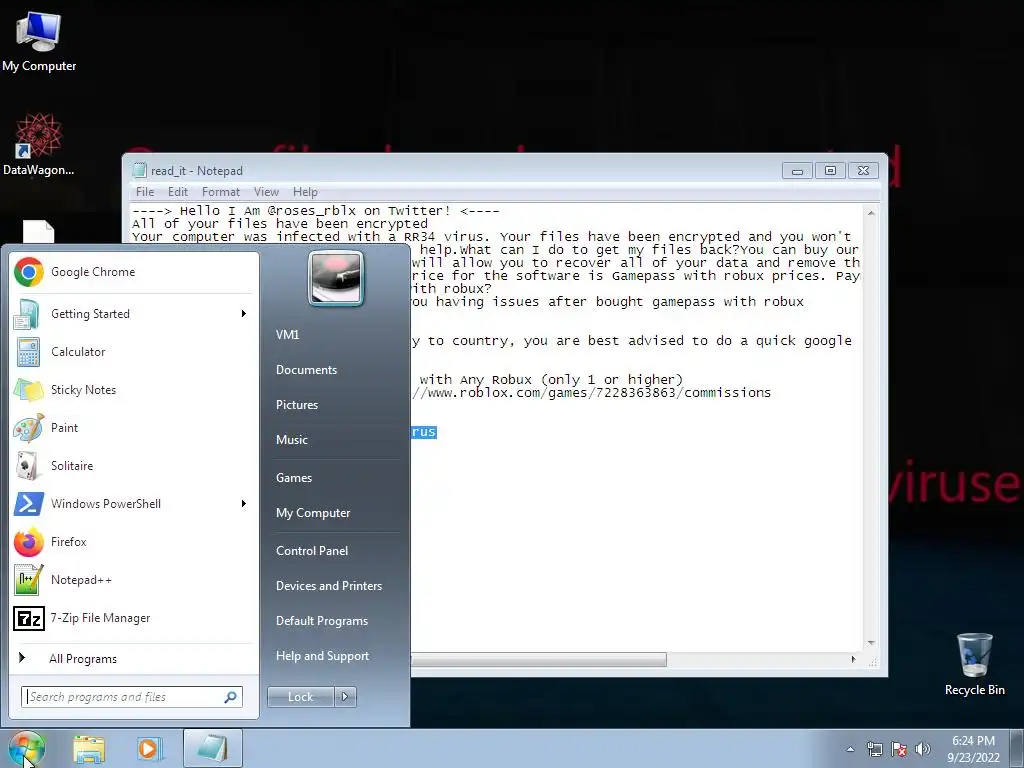Open the volume speaker icon
1024x768 pixels.
[923, 750]
